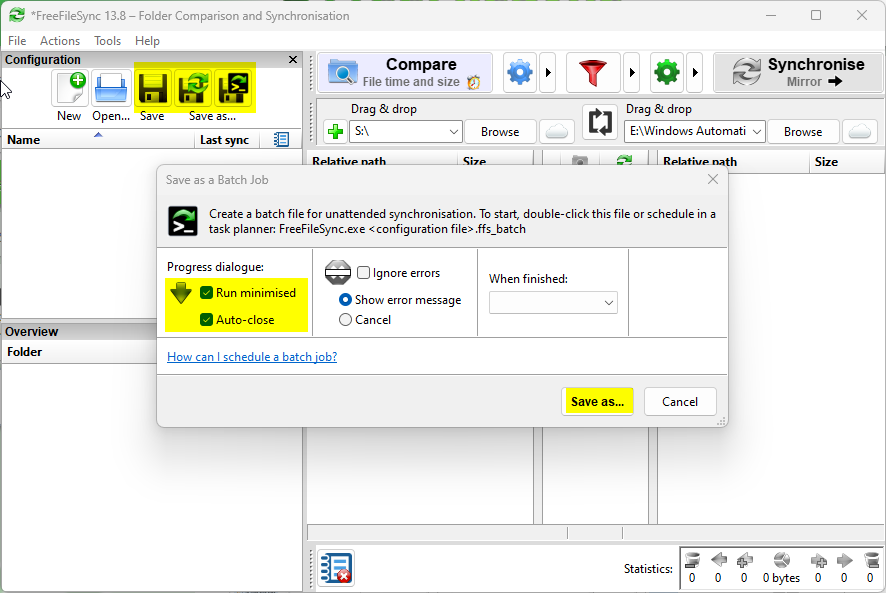This screenshot has height=593, width=886.
Task: Click the batch job terminal icon in dialog
Action: 183,221
